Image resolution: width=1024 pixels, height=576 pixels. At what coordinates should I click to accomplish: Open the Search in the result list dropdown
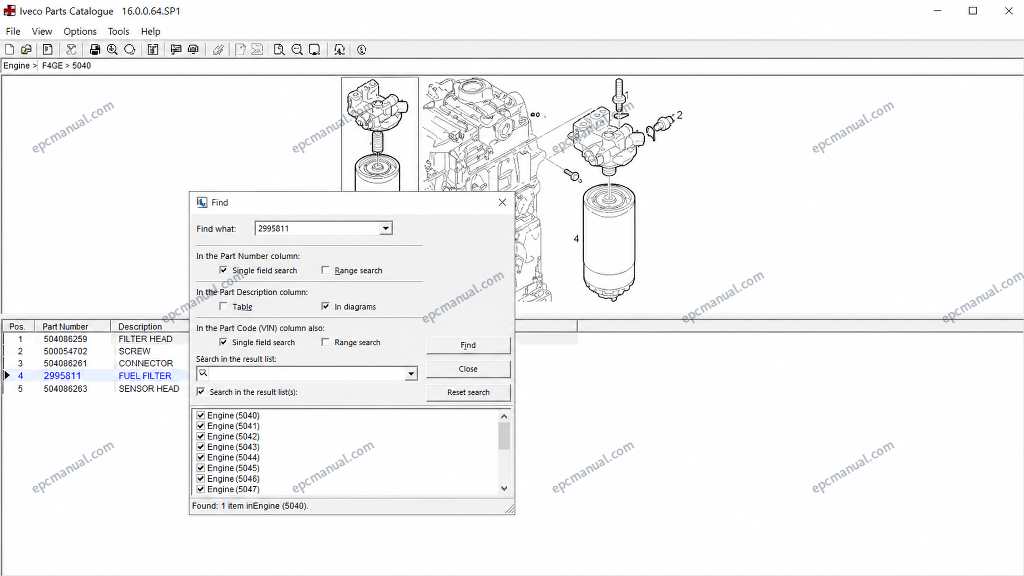[411, 374]
